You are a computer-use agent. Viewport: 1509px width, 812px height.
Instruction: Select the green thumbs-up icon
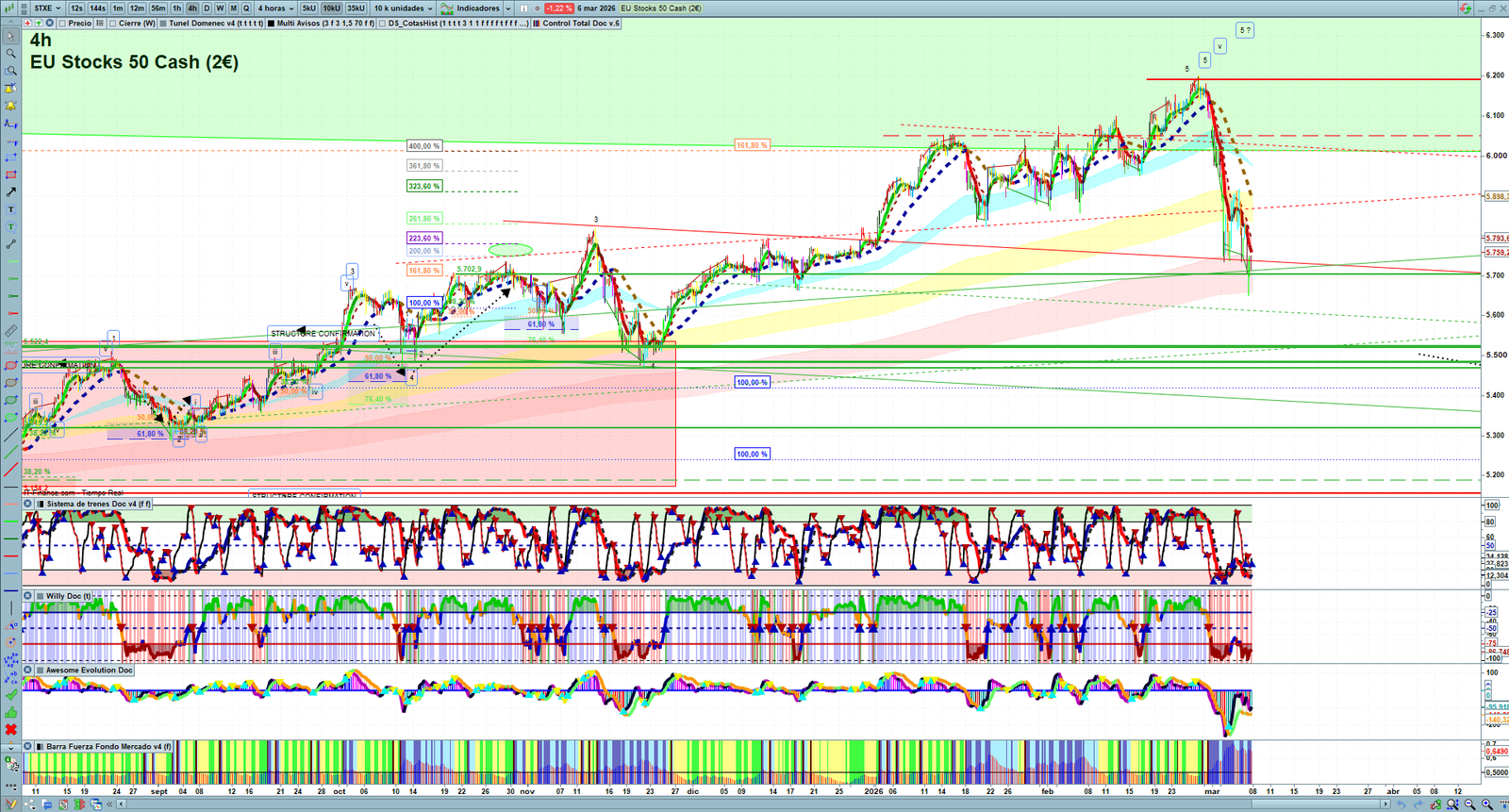coord(10,713)
